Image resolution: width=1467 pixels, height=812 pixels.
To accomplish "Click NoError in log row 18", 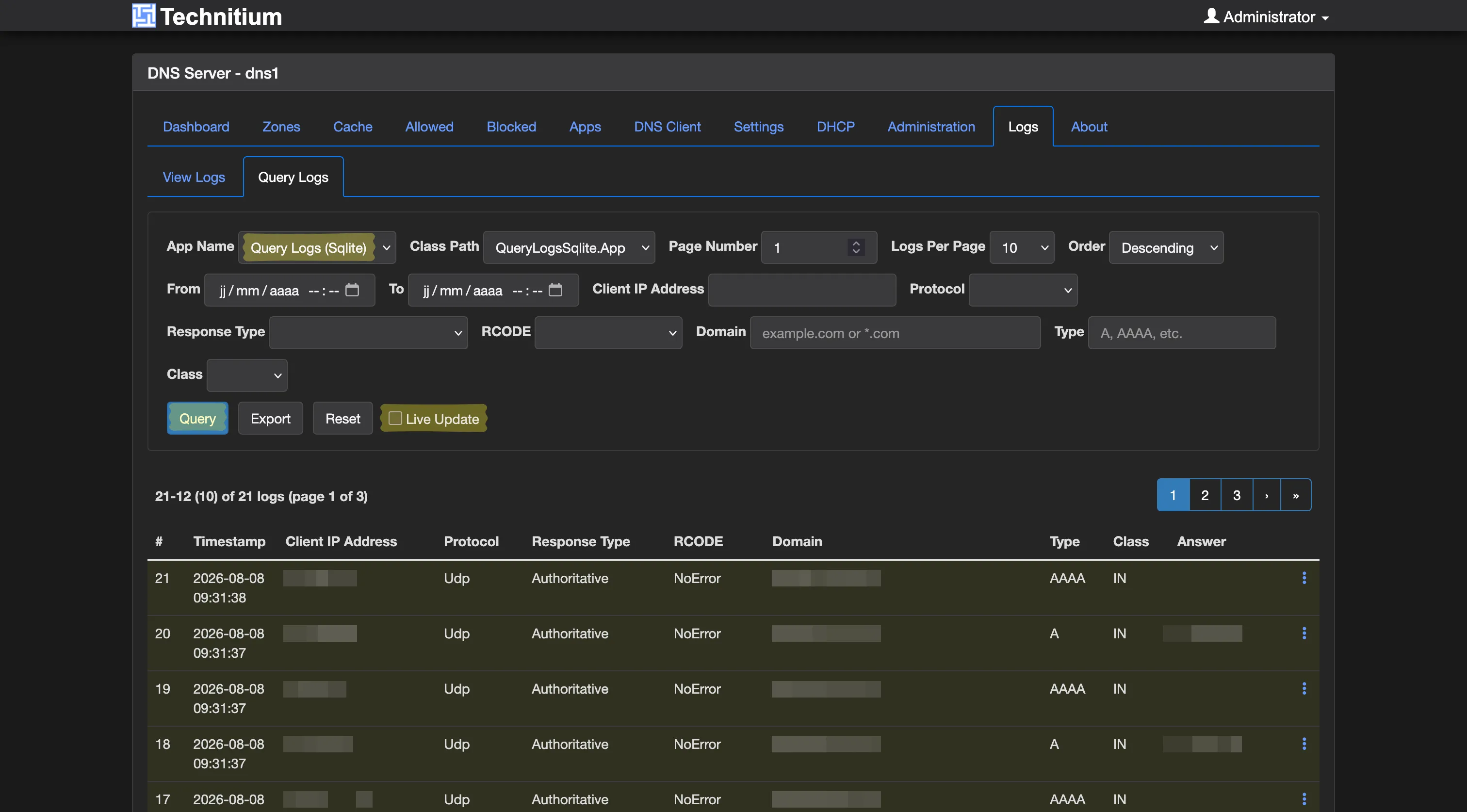I will (697, 744).
